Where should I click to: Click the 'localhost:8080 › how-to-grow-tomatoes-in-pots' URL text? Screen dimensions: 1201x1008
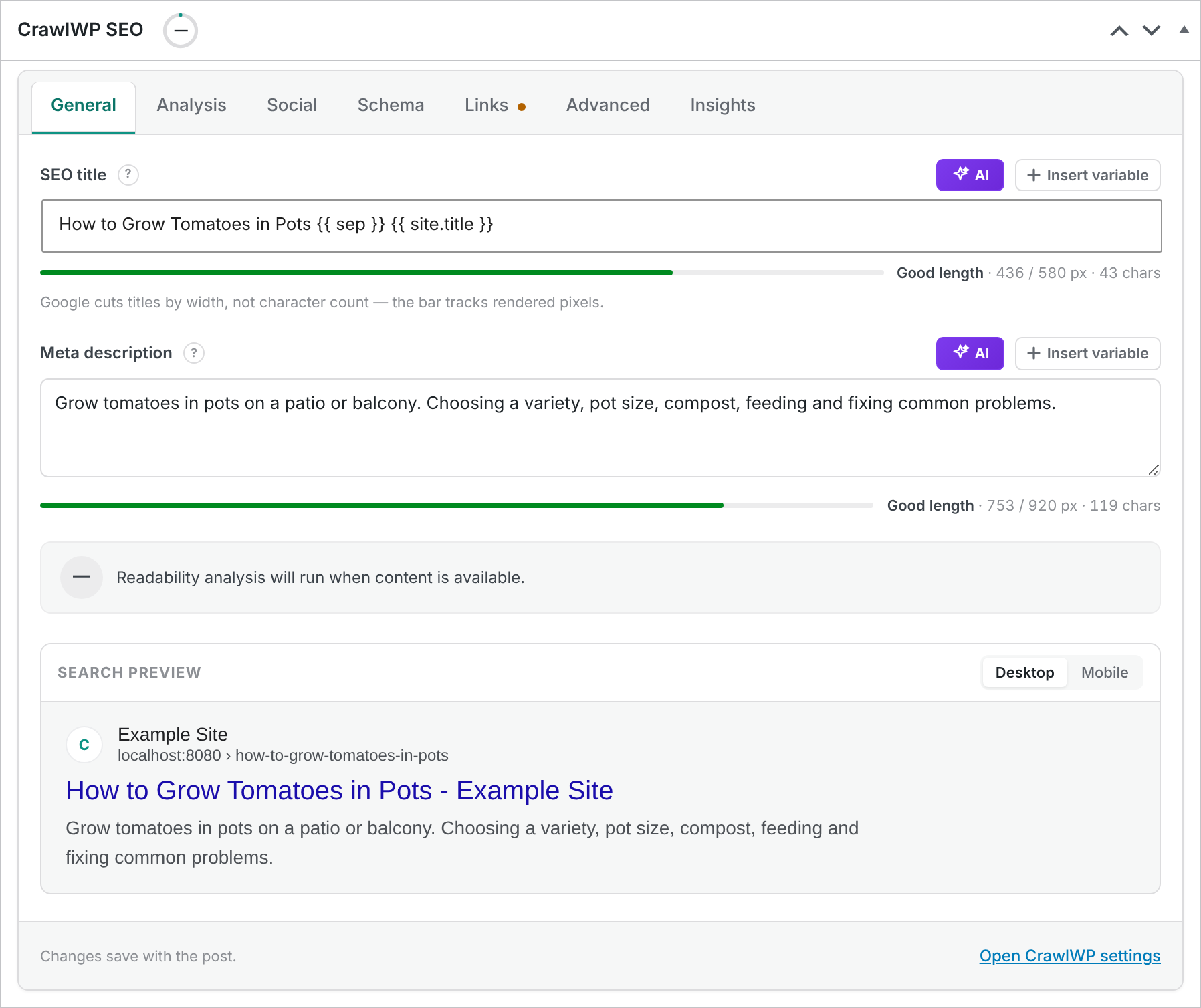(283, 755)
